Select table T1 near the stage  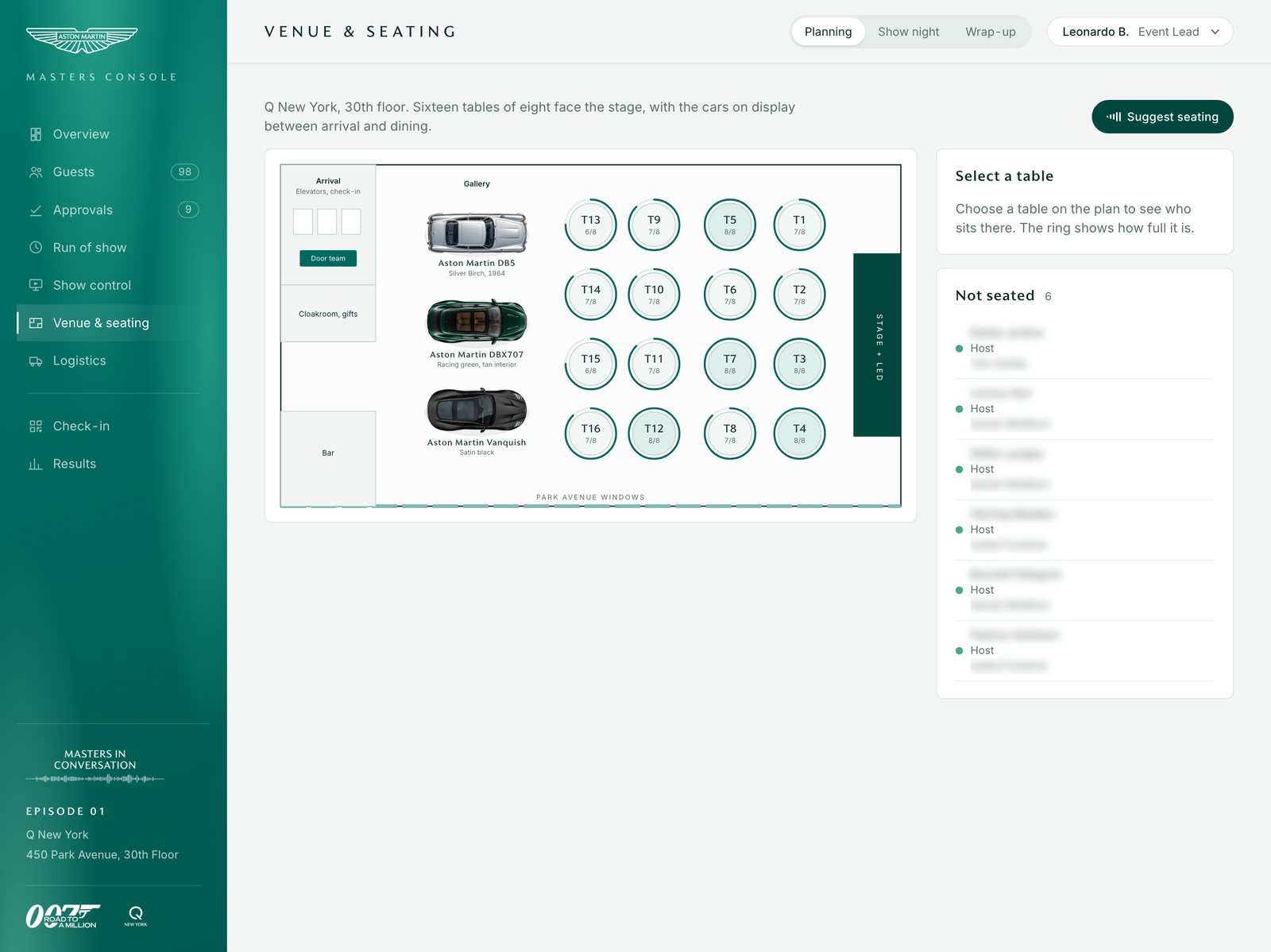(x=799, y=225)
